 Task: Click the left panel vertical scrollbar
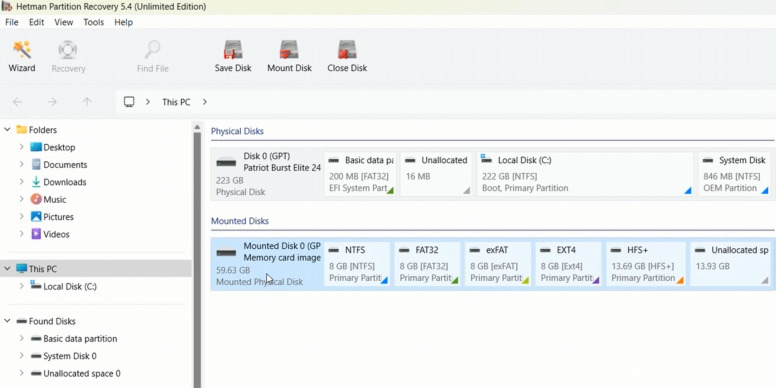tap(197, 260)
